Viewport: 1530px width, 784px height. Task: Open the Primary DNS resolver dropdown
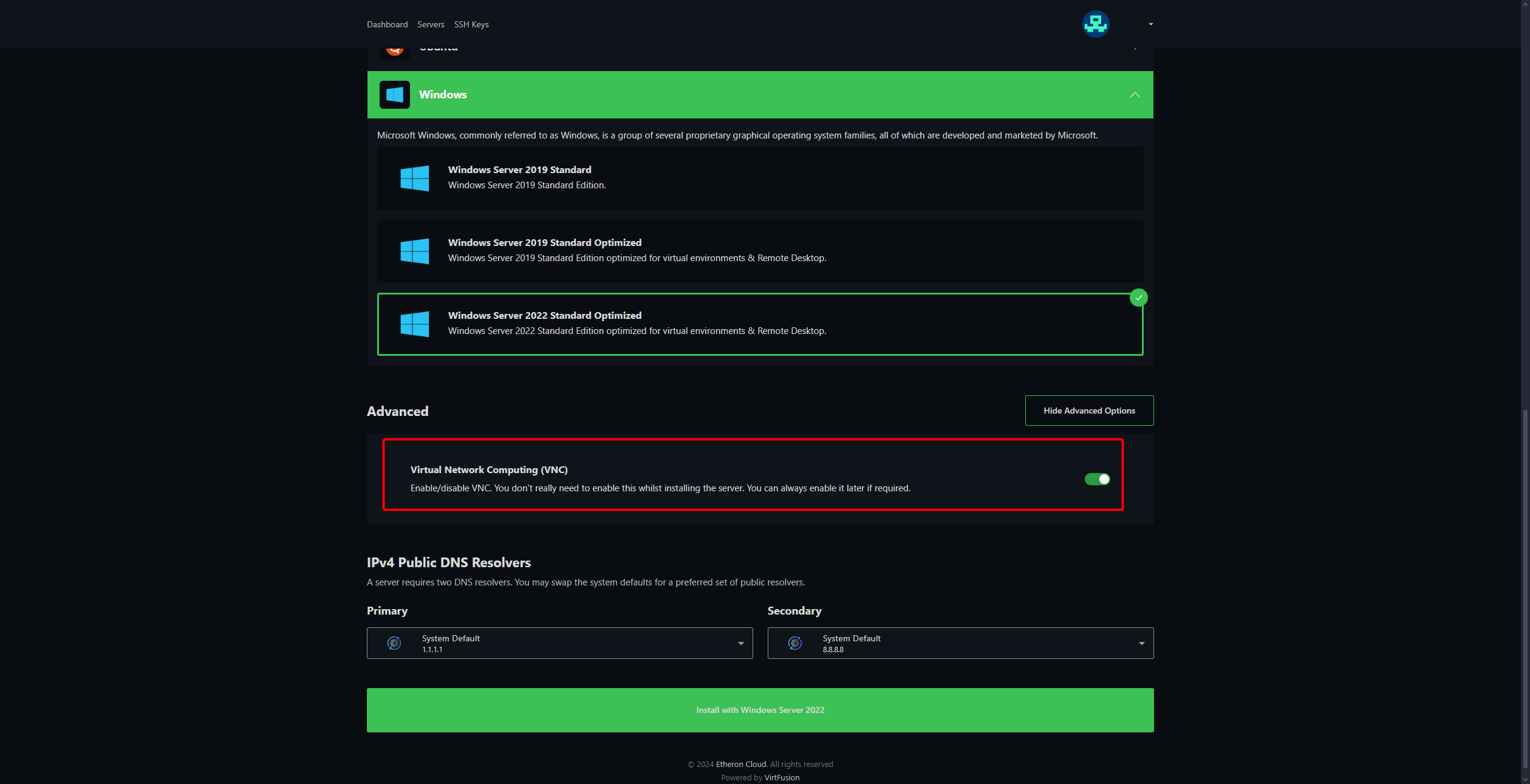559,643
